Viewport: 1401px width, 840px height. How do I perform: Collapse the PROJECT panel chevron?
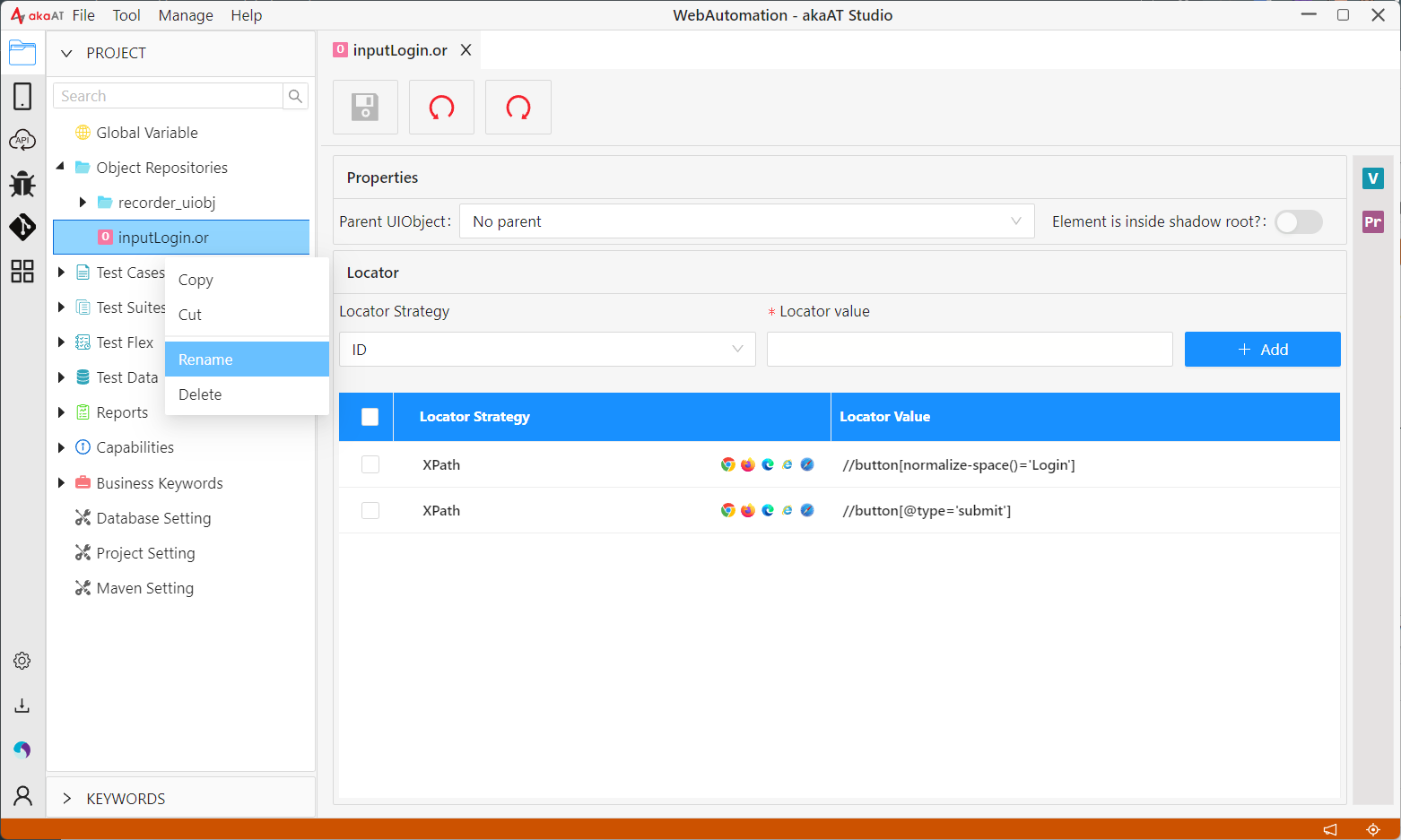[x=66, y=53]
